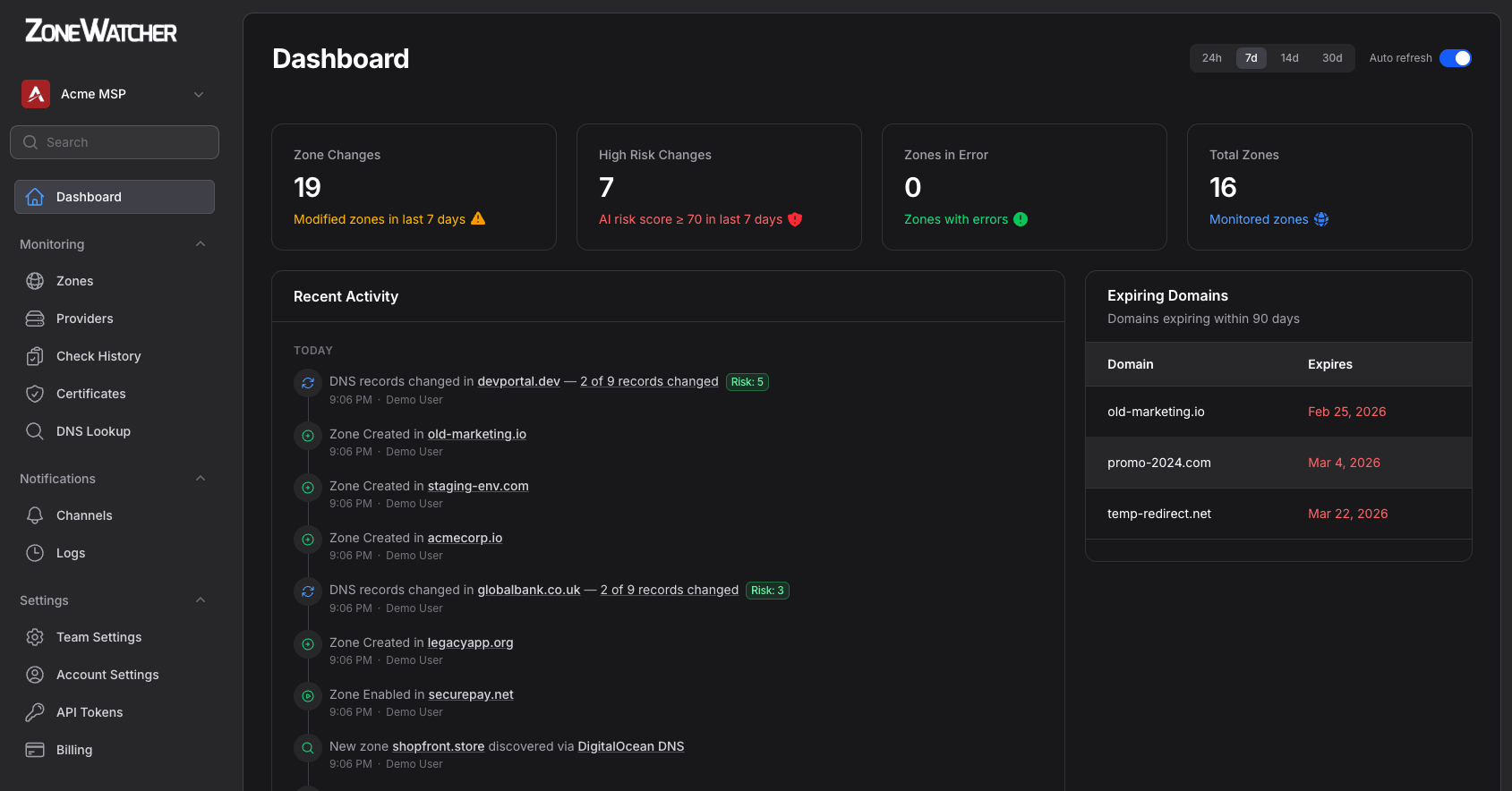The height and width of the screenshot is (791, 1512).
Task: Open Dashboard in the sidebar
Action: tap(115, 197)
